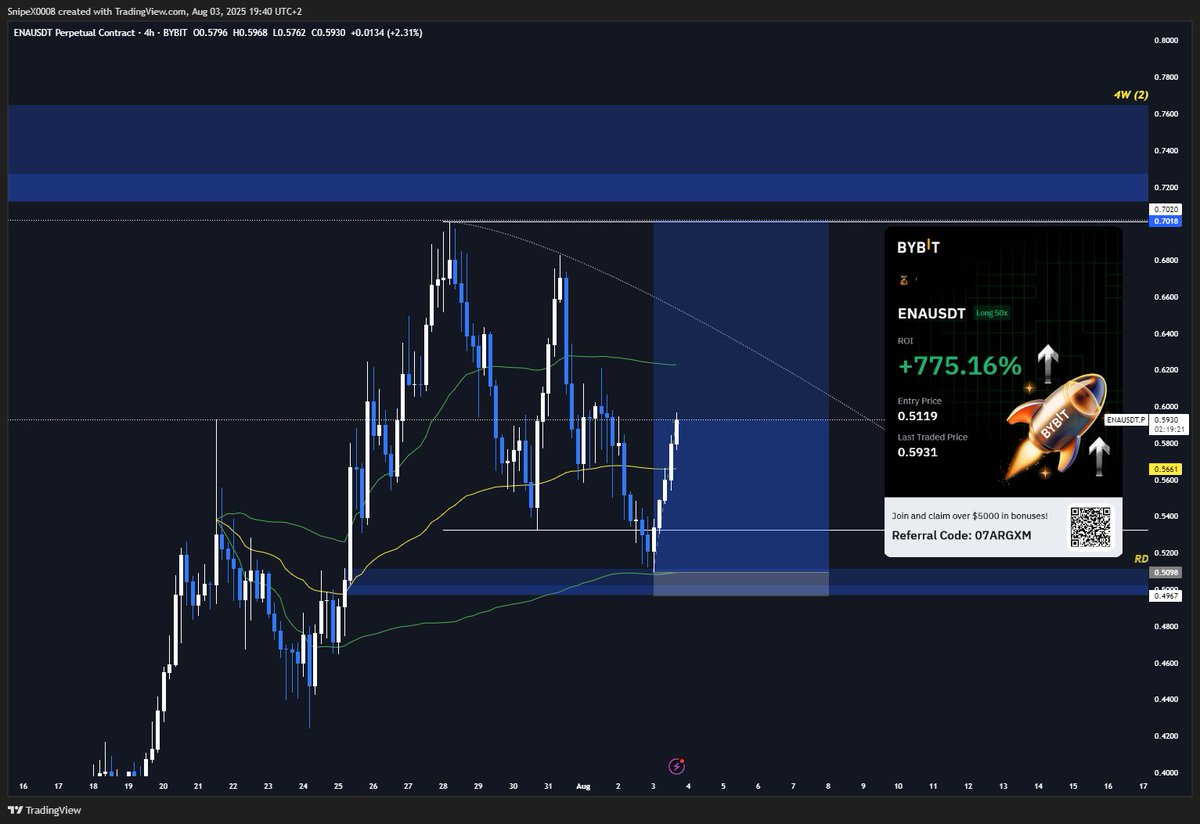Click the QR code on Bybit card

[x=1091, y=527]
